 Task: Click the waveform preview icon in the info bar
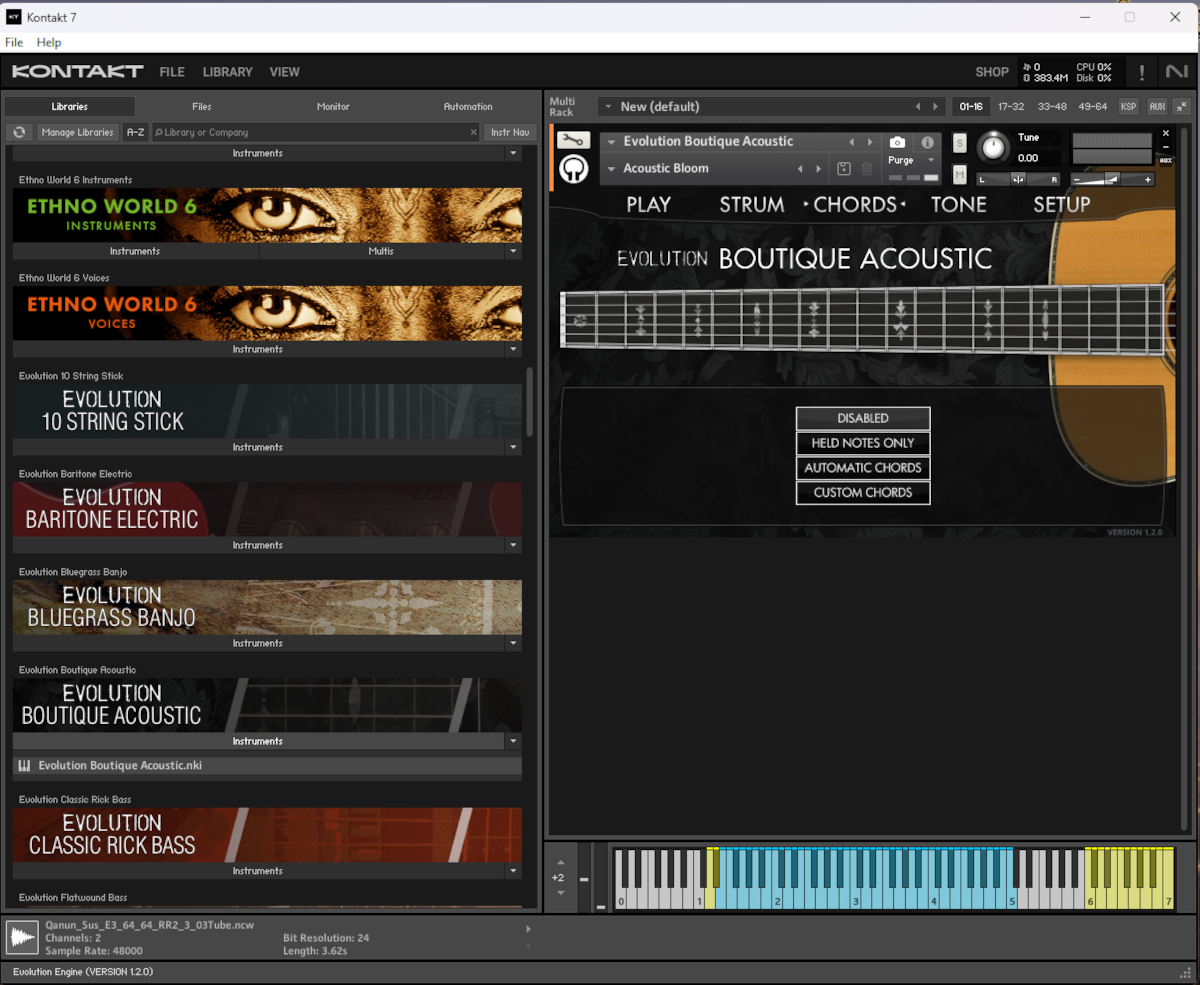pyautogui.click(x=22, y=937)
